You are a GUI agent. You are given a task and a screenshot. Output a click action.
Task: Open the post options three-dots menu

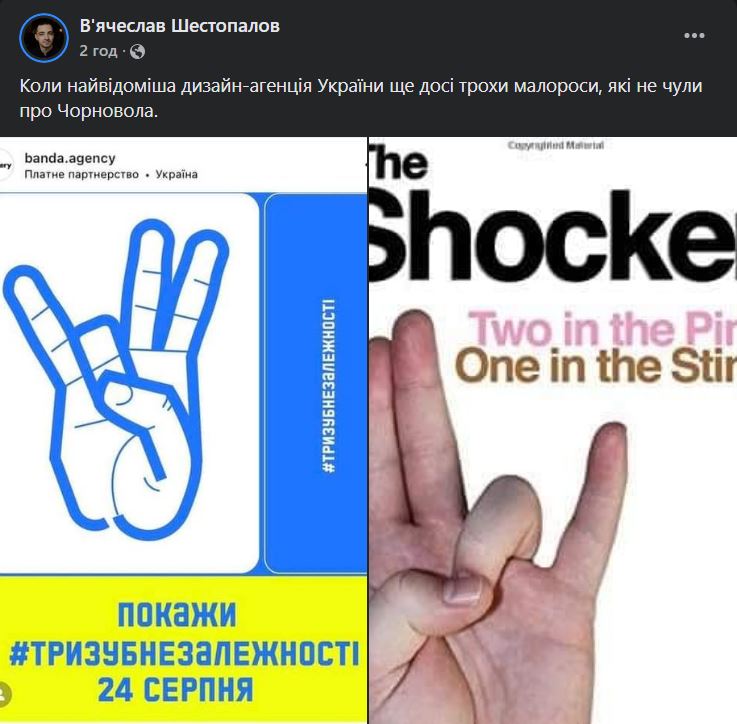[x=694, y=36]
